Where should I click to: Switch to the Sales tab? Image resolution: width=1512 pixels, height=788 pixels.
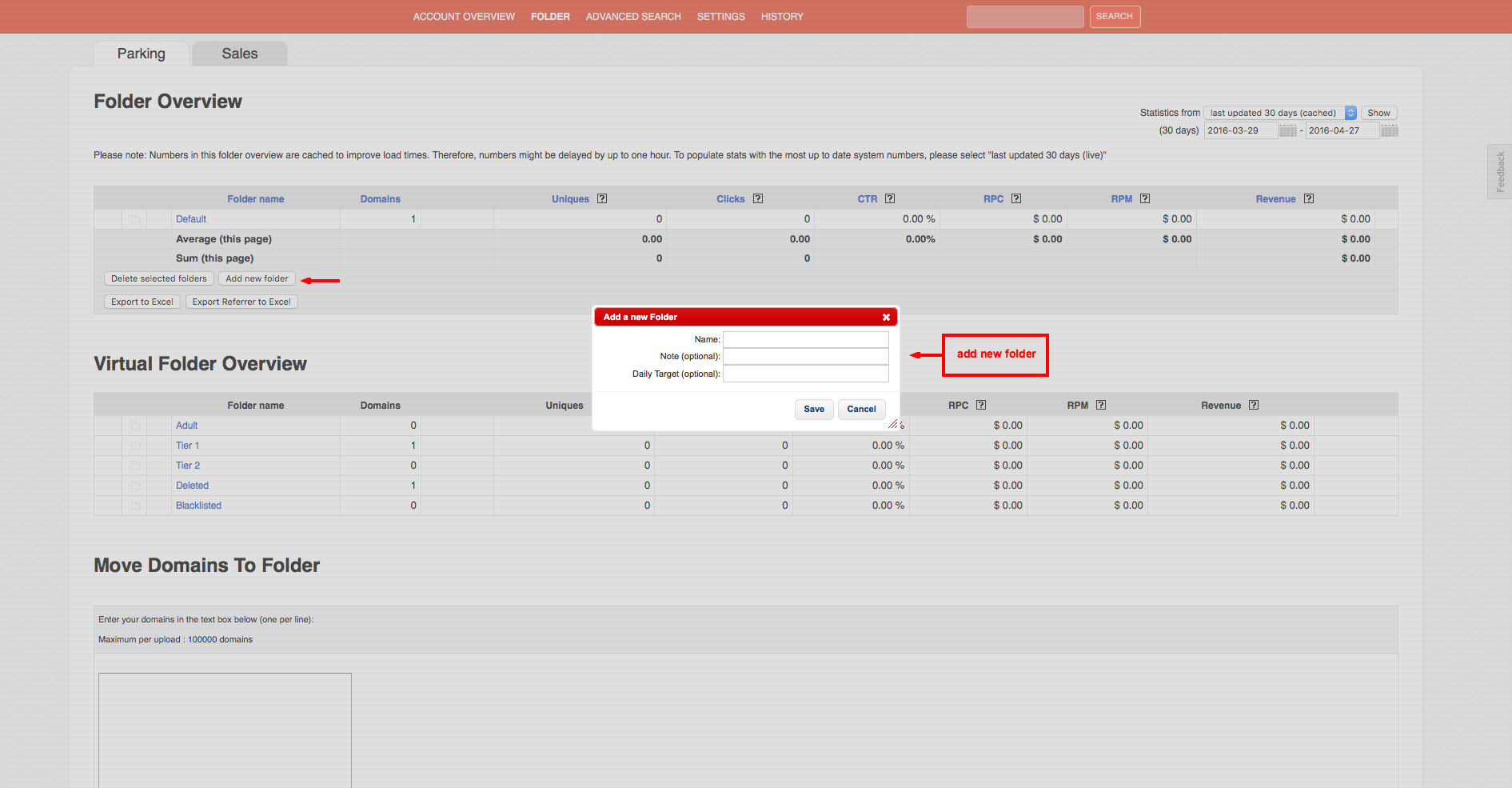(x=239, y=54)
